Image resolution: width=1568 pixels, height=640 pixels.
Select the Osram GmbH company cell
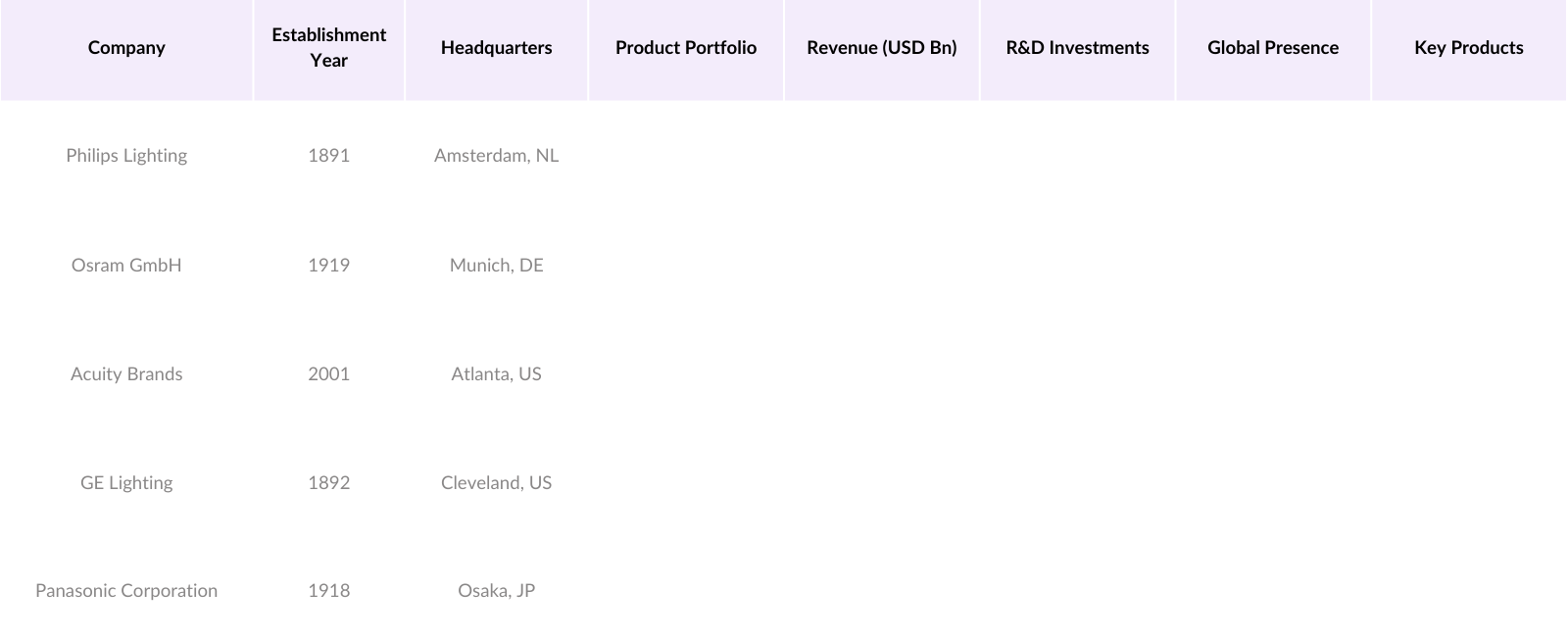126,266
